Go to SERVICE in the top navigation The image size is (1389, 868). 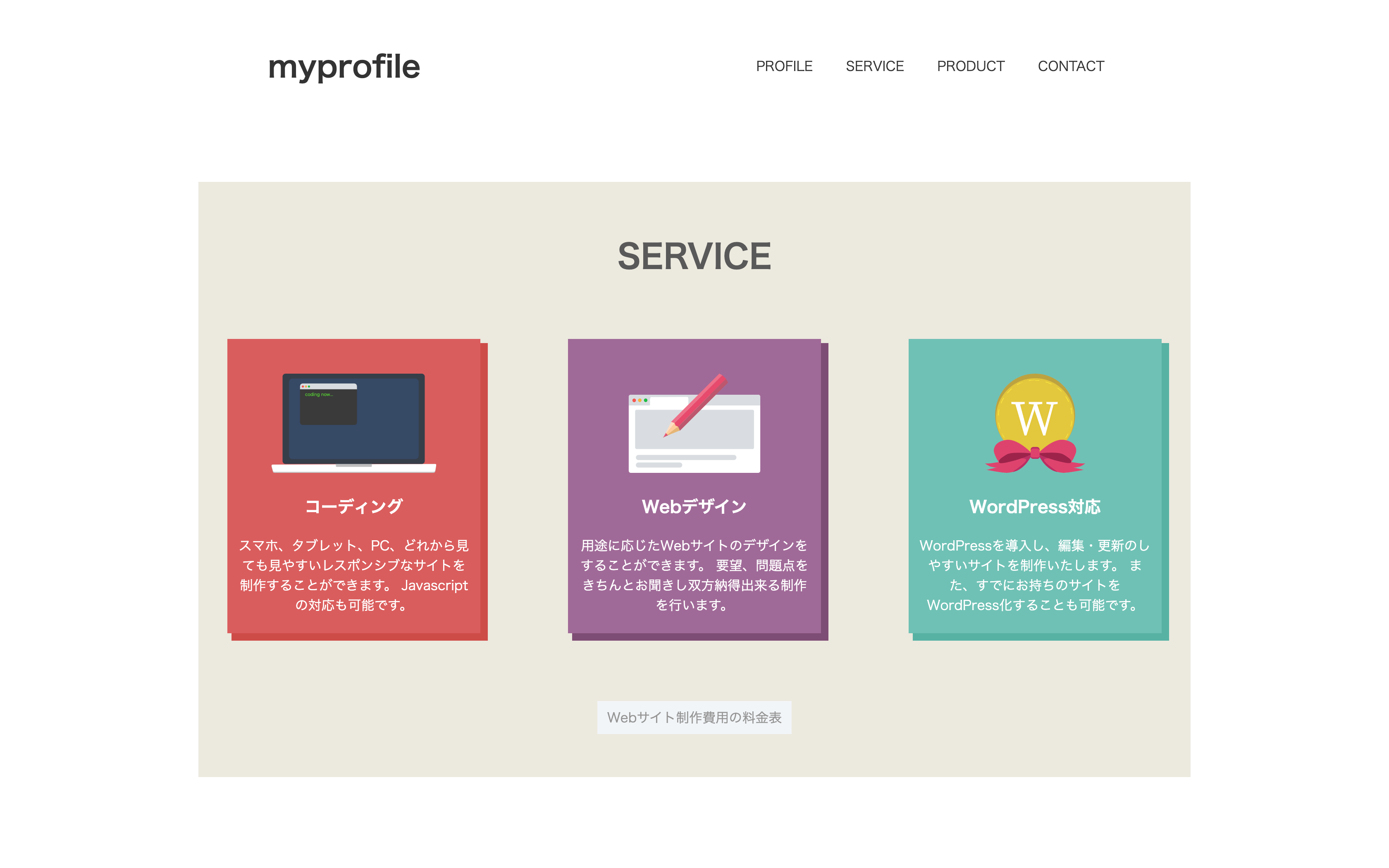coord(874,66)
